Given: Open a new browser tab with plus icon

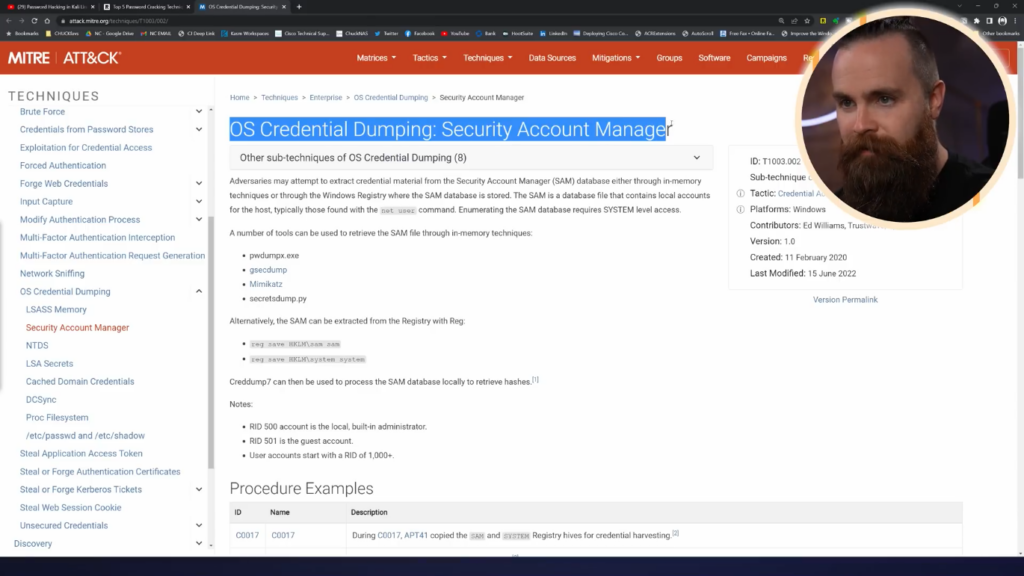Looking at the screenshot, I should pyautogui.click(x=299, y=7).
